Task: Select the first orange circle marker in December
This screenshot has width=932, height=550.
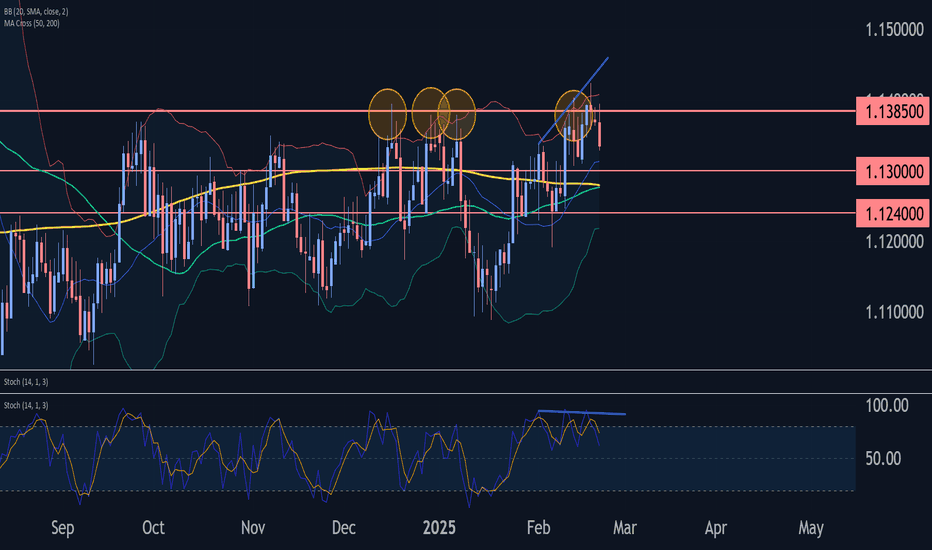Action: coord(388,114)
